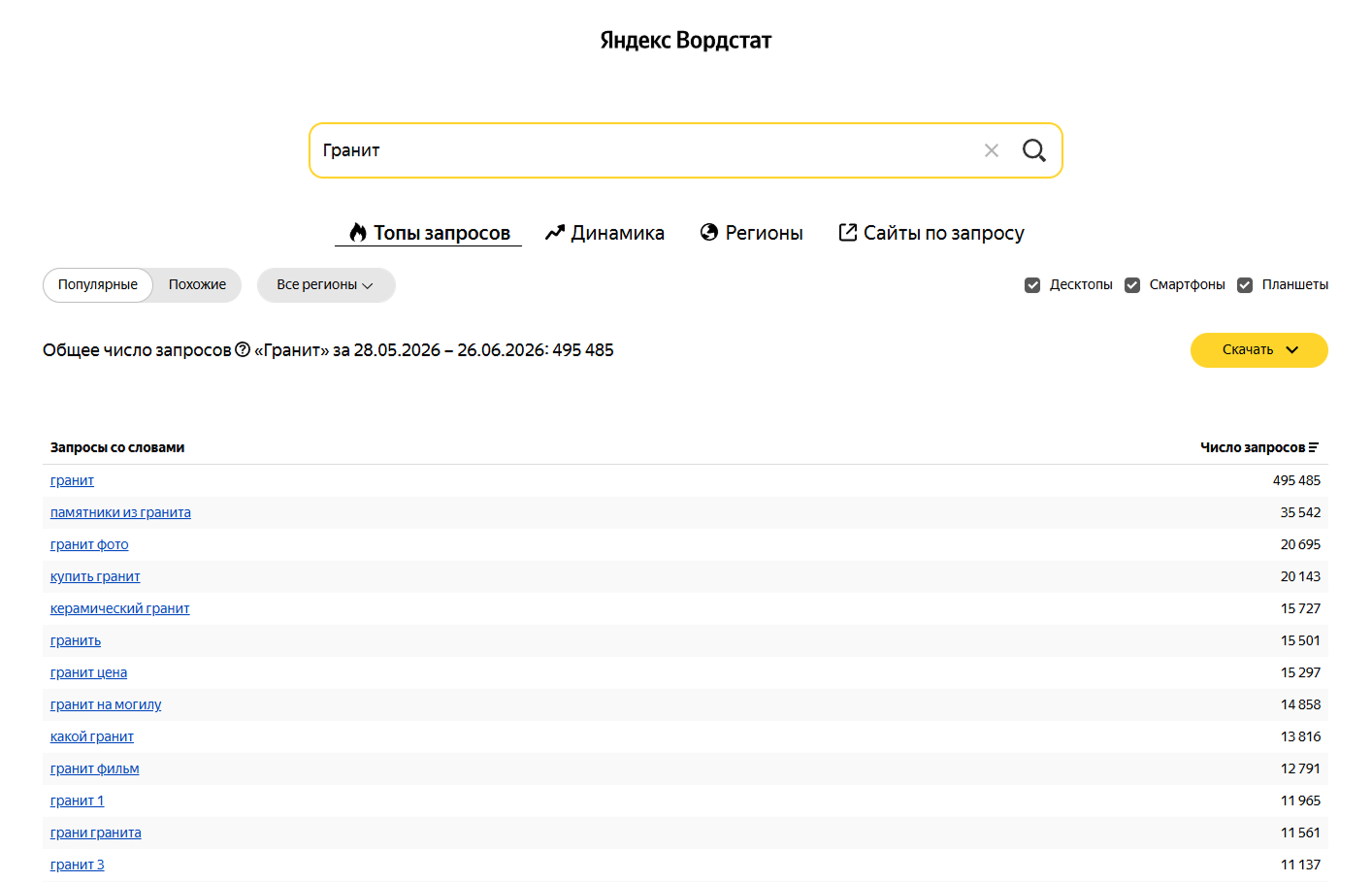This screenshot has width=1372, height=882.
Task: Open the какой гранит link
Action: pyautogui.click(x=92, y=736)
